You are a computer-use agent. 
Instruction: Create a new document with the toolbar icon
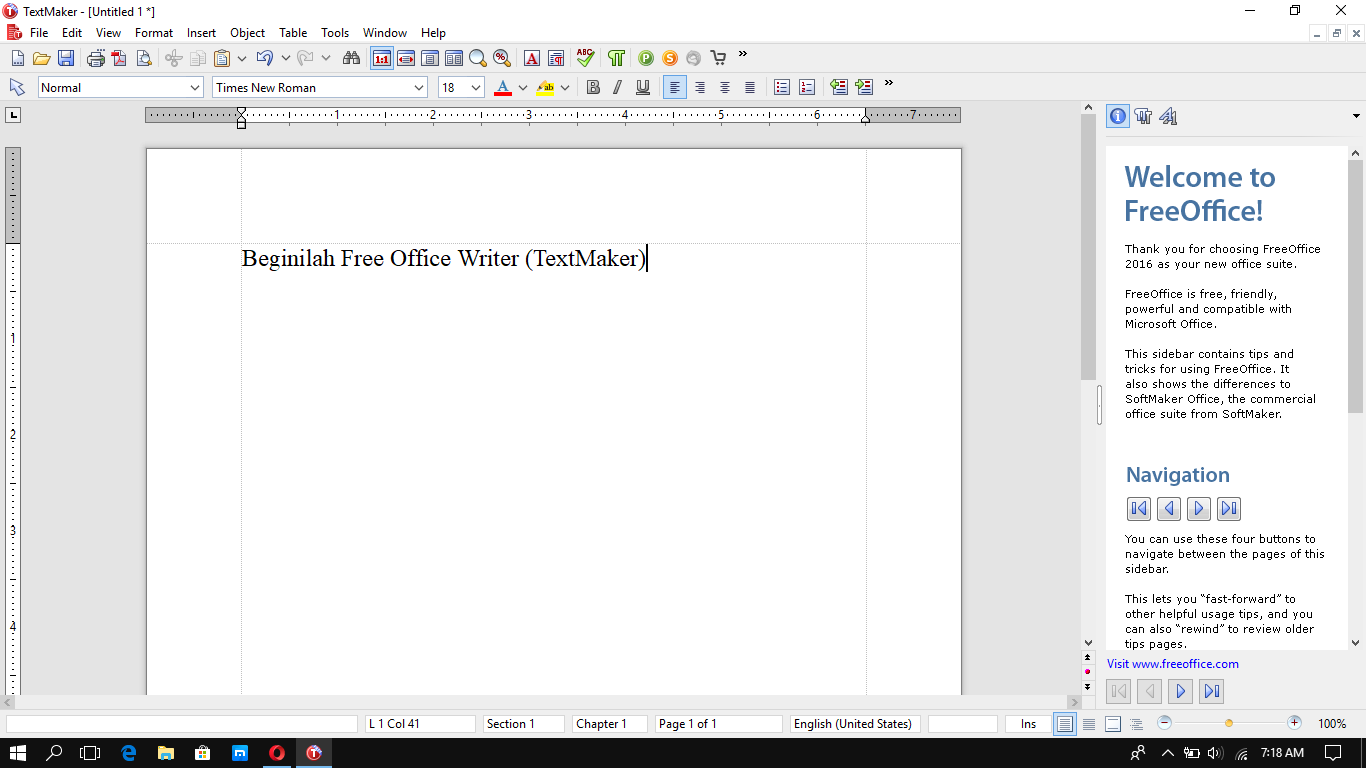point(17,58)
